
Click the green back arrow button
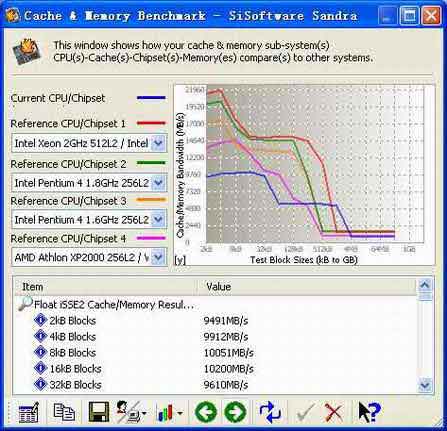(x=206, y=412)
